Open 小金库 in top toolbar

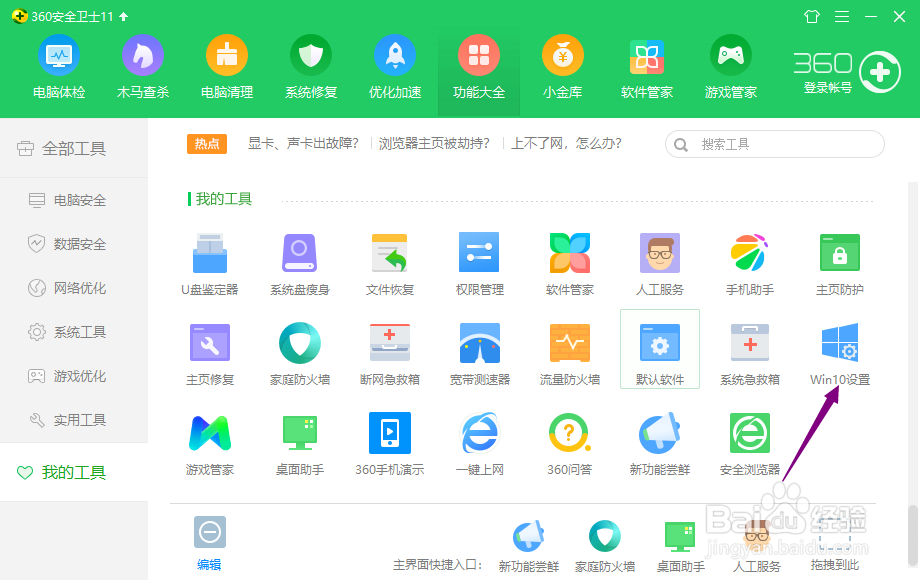pyautogui.click(x=563, y=67)
